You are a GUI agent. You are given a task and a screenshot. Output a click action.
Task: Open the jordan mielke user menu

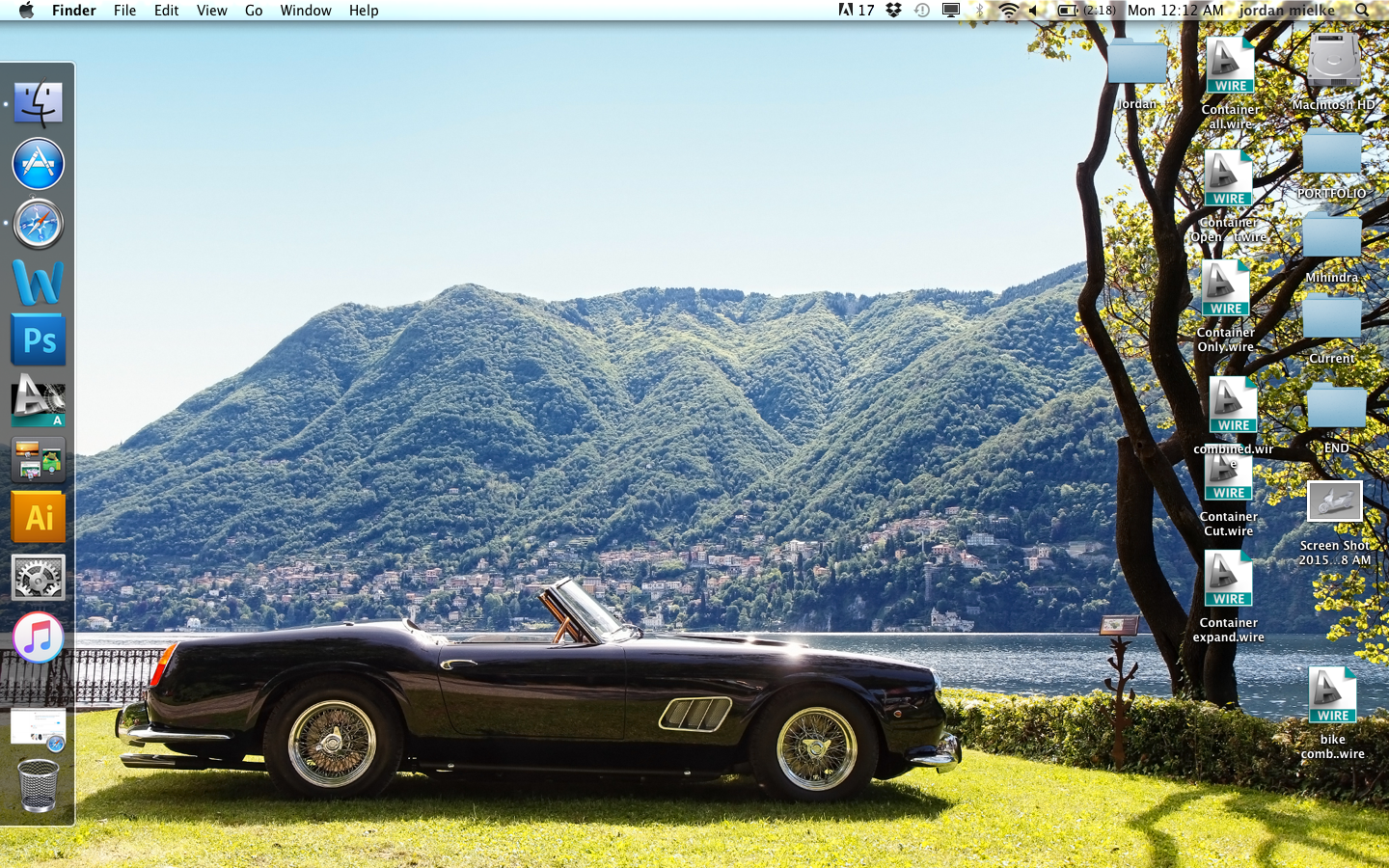coord(1287,11)
